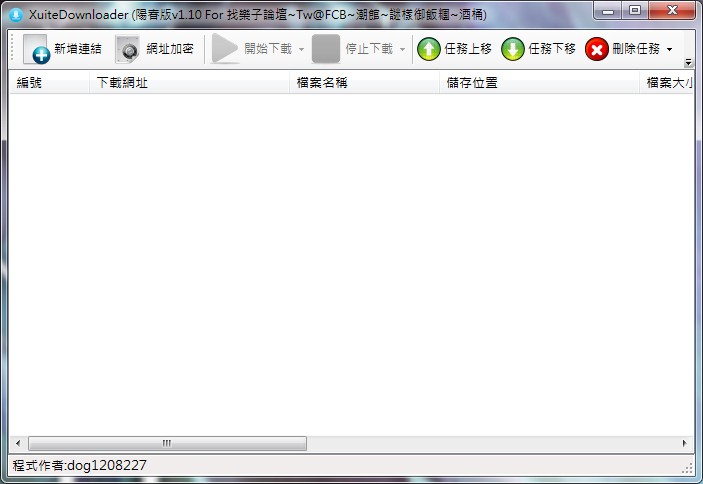Click the 網址加密 URL encryption icon
This screenshot has height=484, width=703.
[128, 49]
